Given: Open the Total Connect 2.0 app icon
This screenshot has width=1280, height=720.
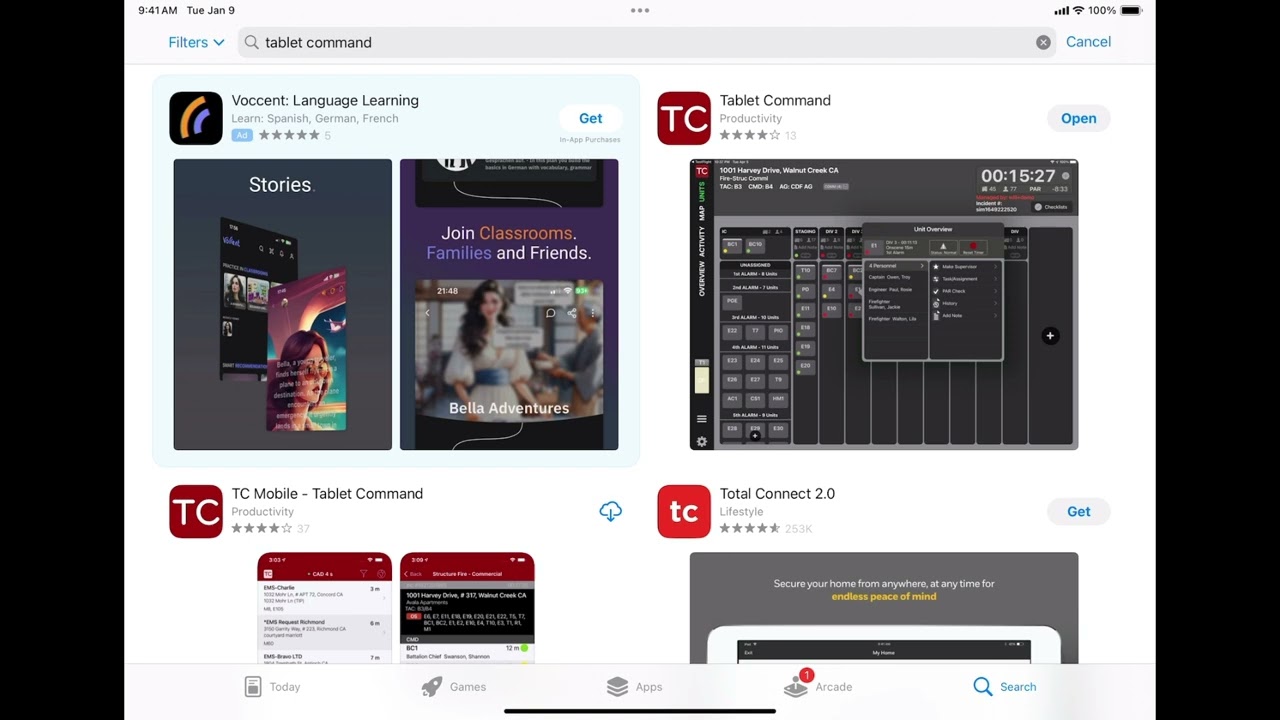Looking at the screenshot, I should (684, 511).
